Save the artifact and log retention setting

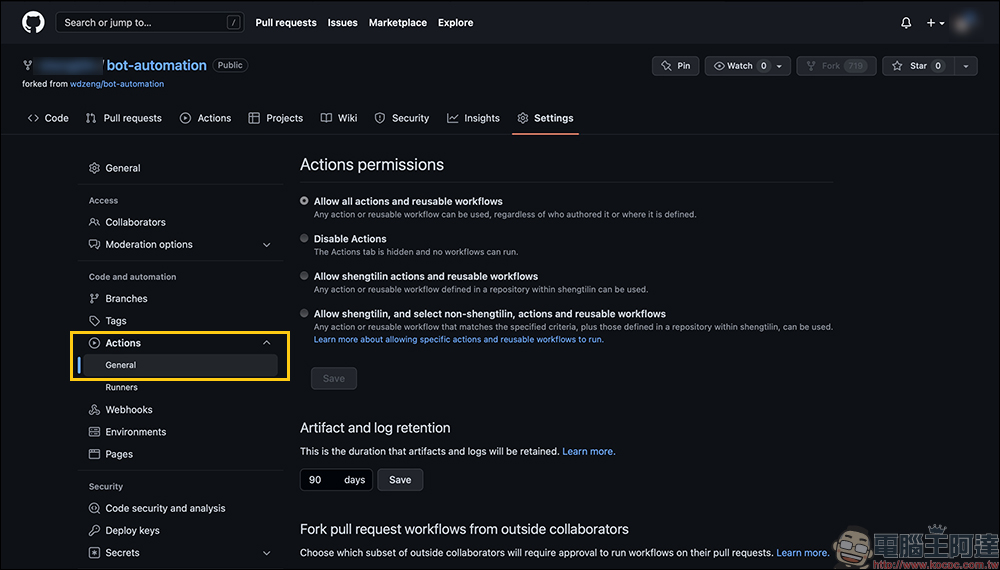(x=400, y=480)
